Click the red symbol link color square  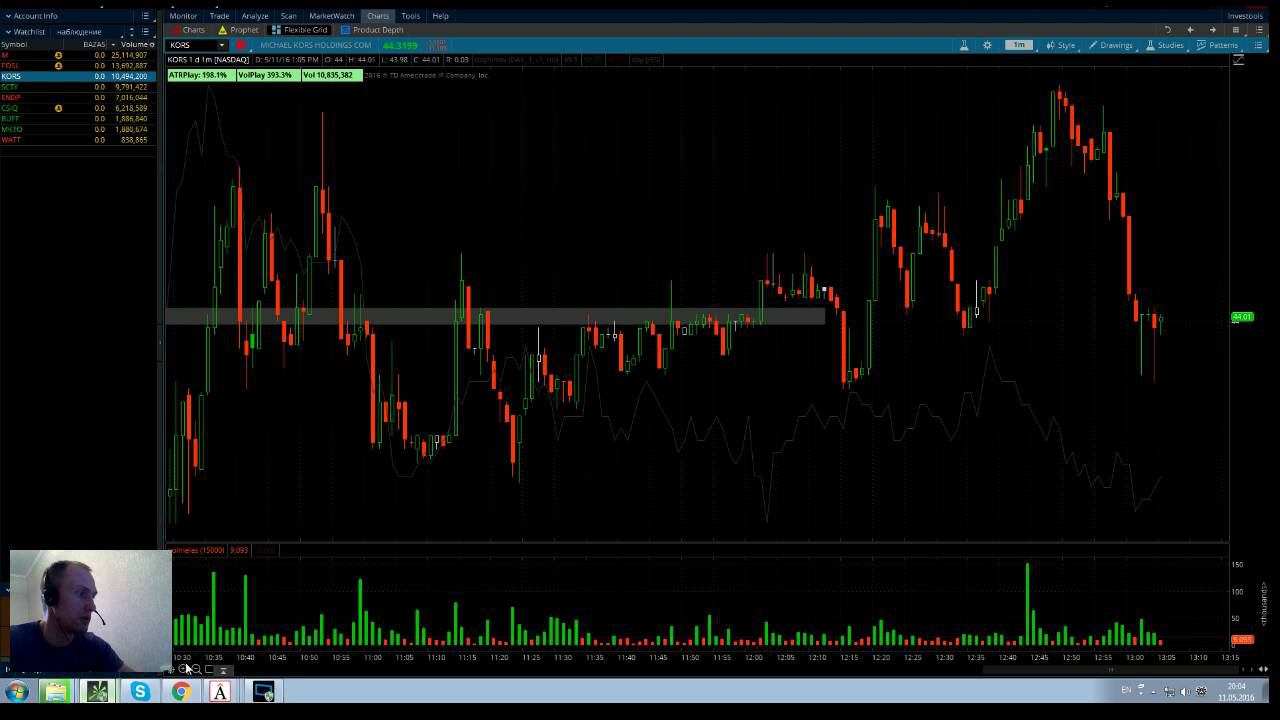(241, 45)
